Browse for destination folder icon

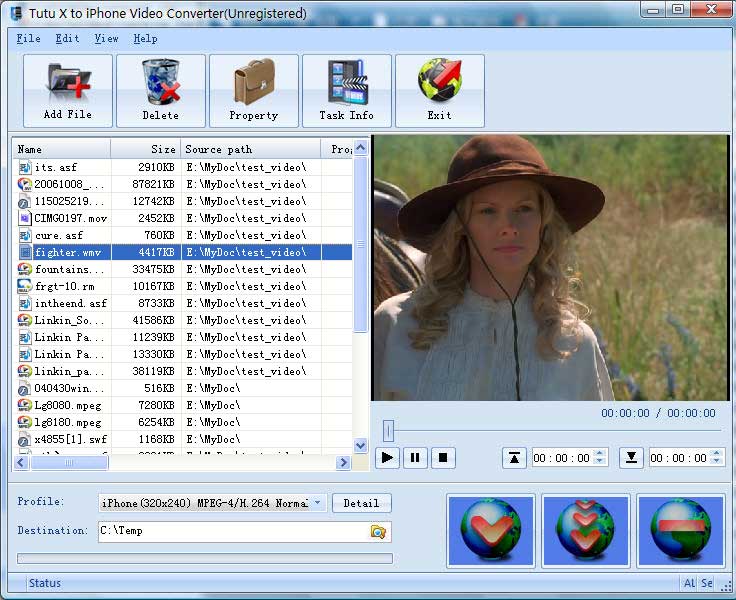coord(378,531)
